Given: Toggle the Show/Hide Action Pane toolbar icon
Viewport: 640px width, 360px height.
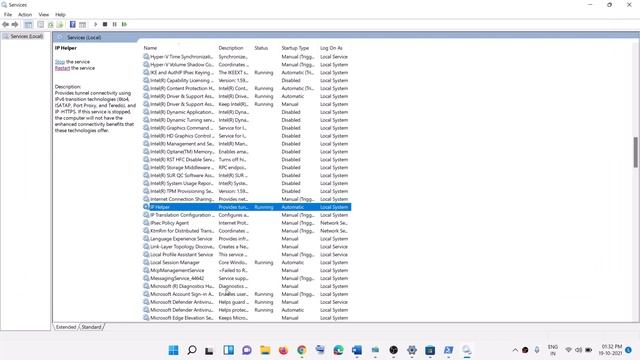Looking at the screenshot, I should pos(82,24).
